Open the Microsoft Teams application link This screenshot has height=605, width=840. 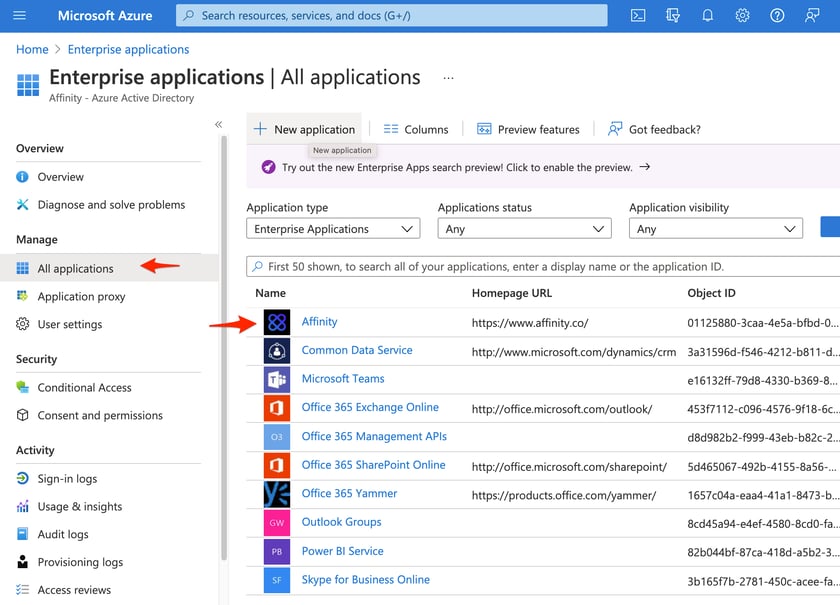(343, 378)
